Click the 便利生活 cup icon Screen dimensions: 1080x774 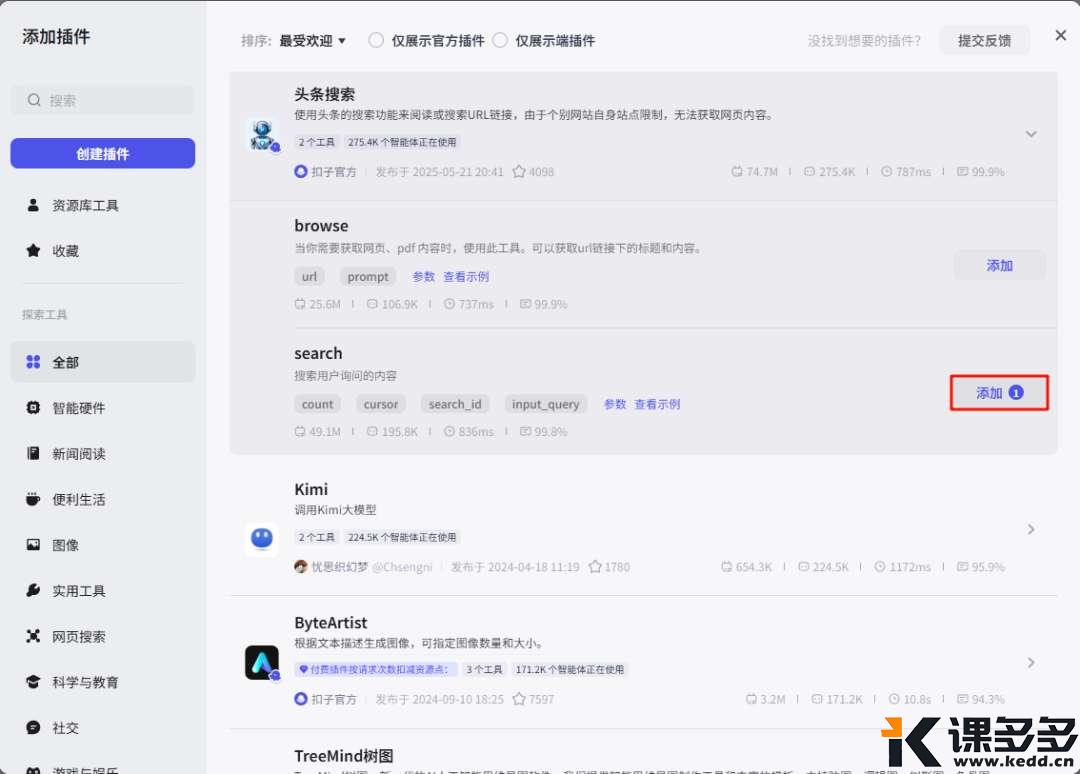33,499
